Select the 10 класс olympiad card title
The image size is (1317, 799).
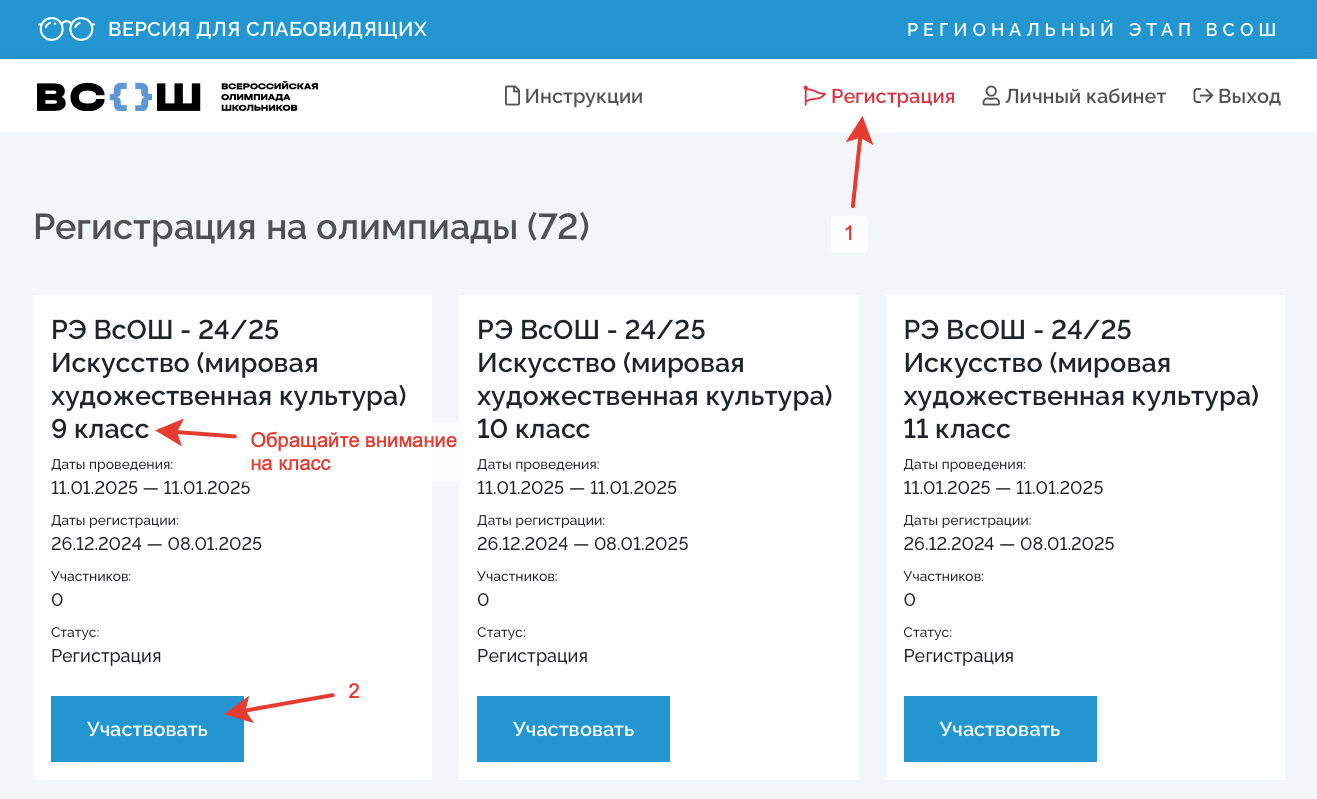[x=655, y=379]
